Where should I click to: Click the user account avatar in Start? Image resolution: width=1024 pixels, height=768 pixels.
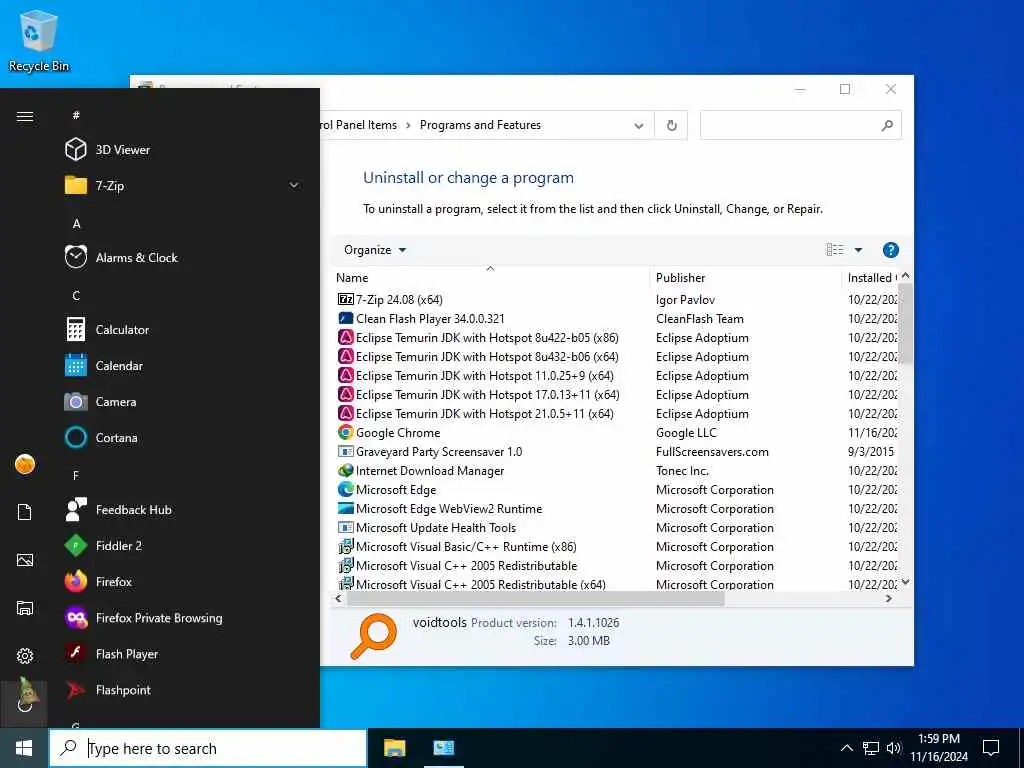[25, 464]
